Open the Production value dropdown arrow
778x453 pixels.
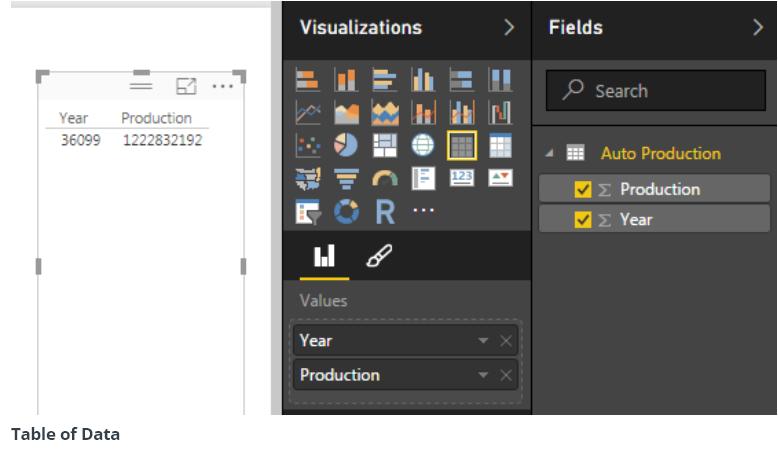point(483,376)
